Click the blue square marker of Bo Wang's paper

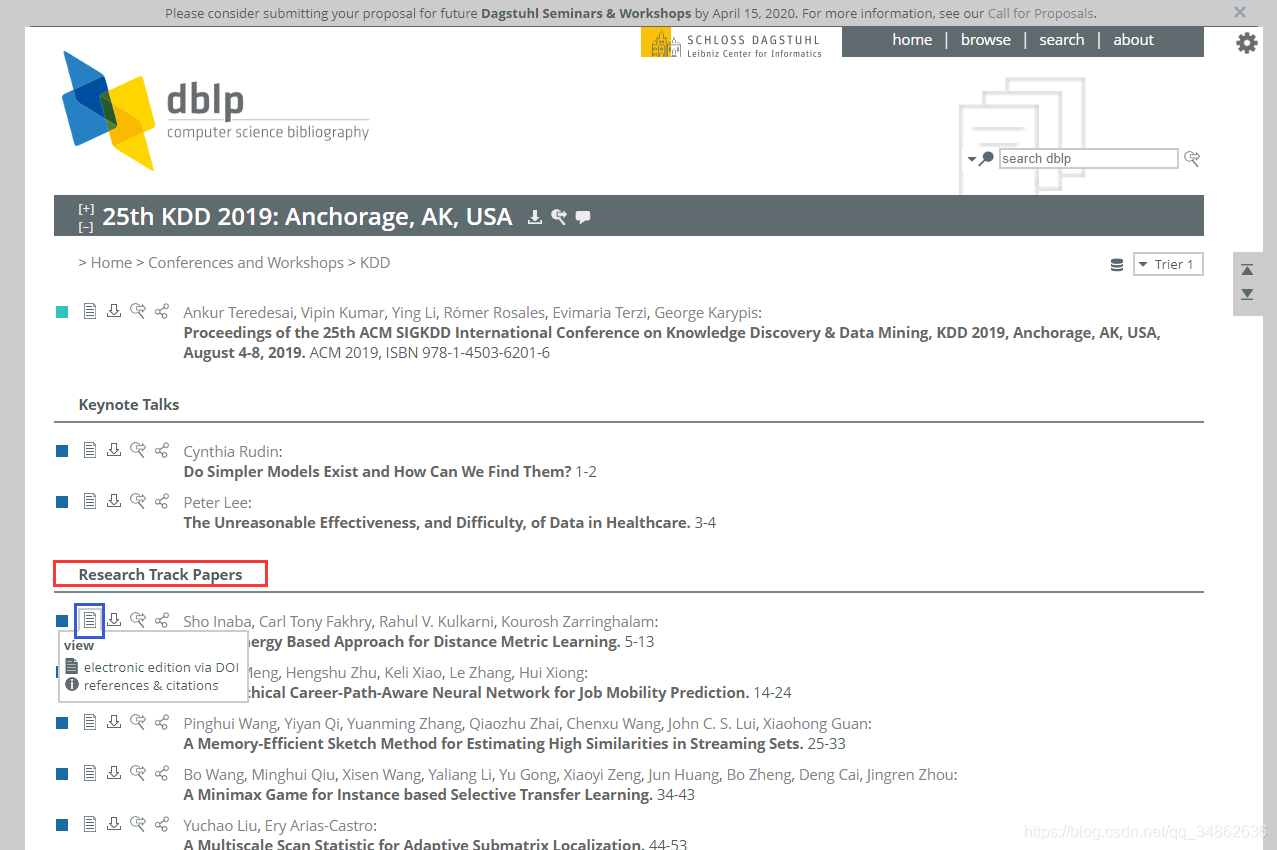[x=62, y=774]
